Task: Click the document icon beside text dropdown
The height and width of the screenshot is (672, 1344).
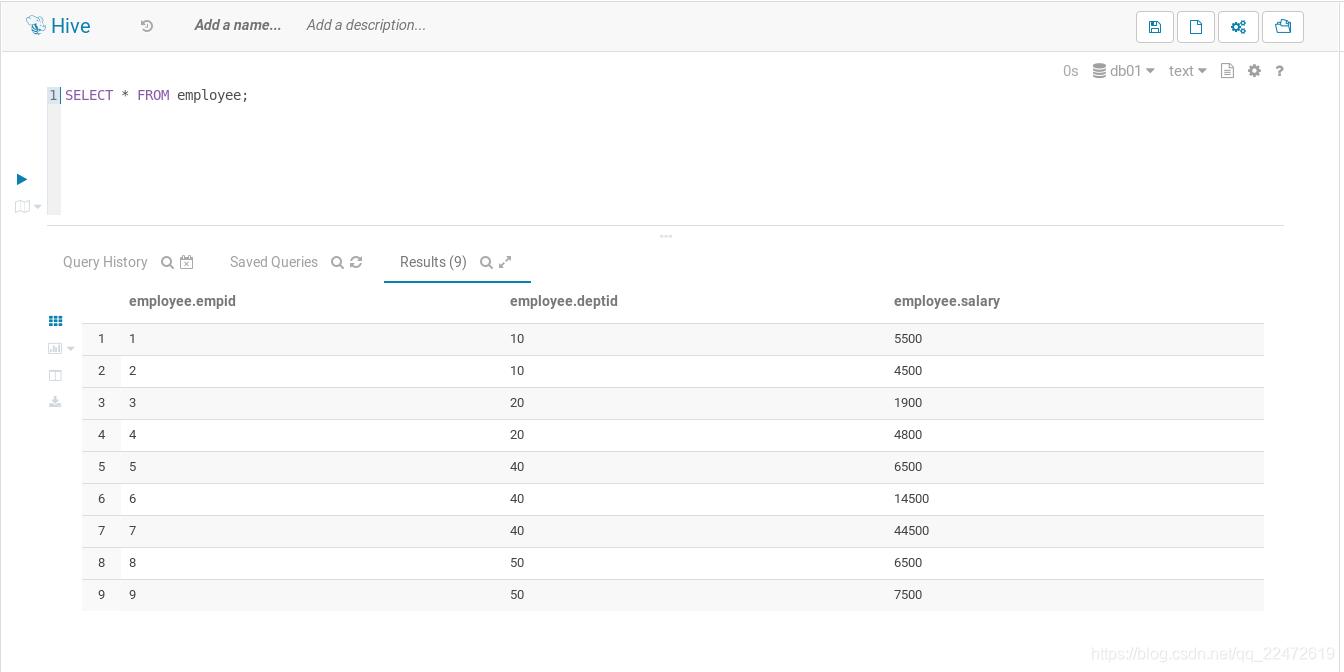Action: click(x=1227, y=71)
